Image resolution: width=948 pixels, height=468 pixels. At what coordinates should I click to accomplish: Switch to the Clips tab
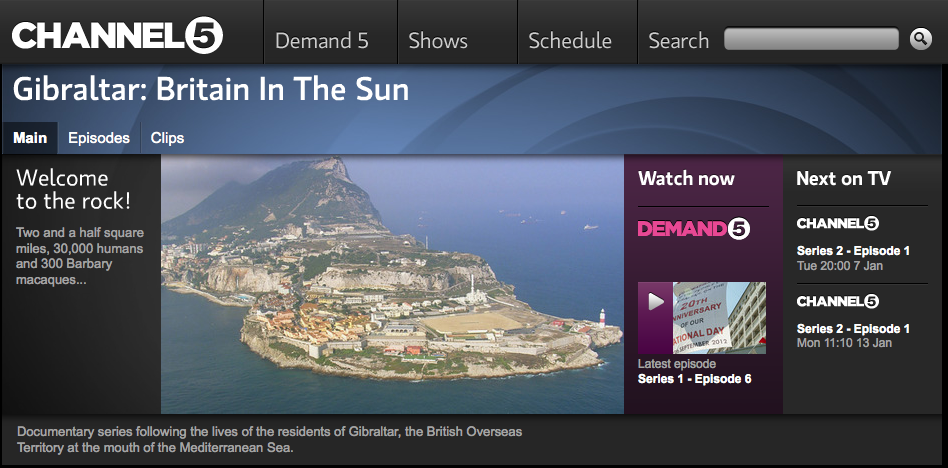click(167, 138)
